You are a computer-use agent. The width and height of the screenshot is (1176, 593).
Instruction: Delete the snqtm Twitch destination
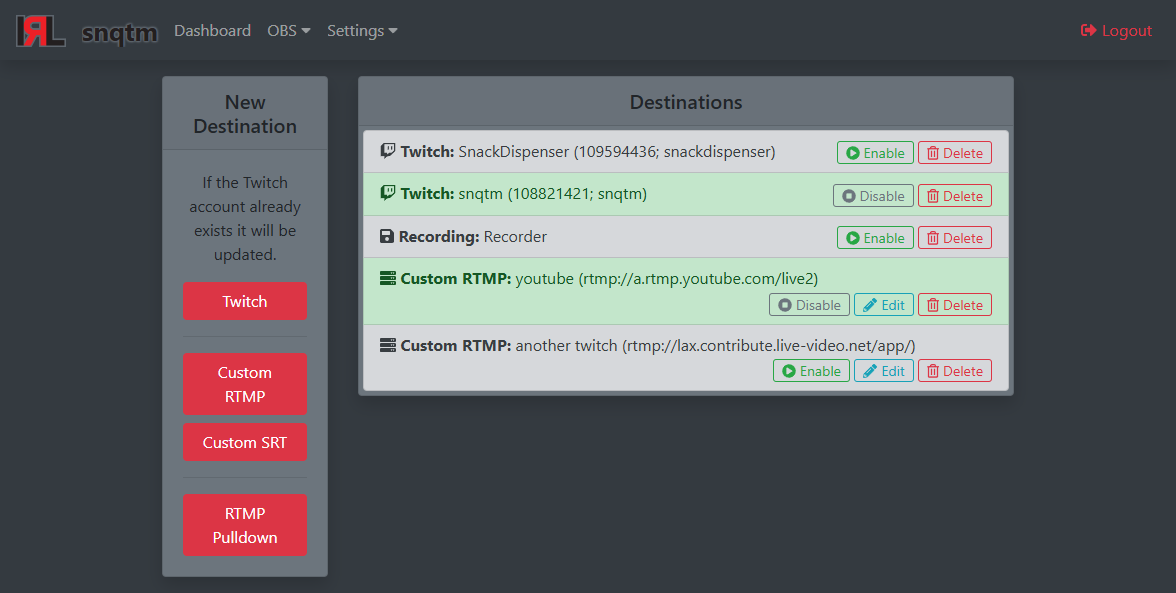(x=955, y=196)
